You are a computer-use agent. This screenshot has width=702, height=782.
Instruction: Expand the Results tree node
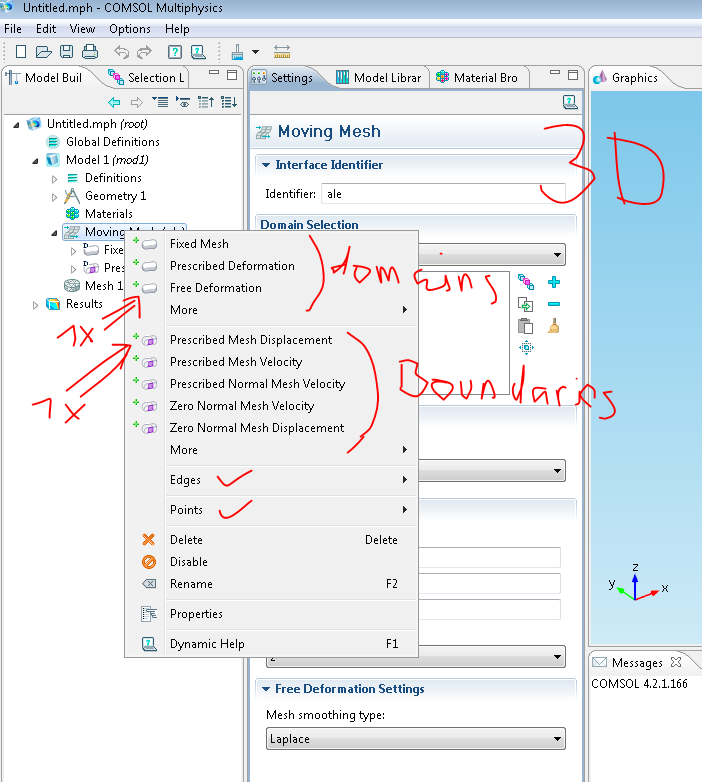[37, 304]
